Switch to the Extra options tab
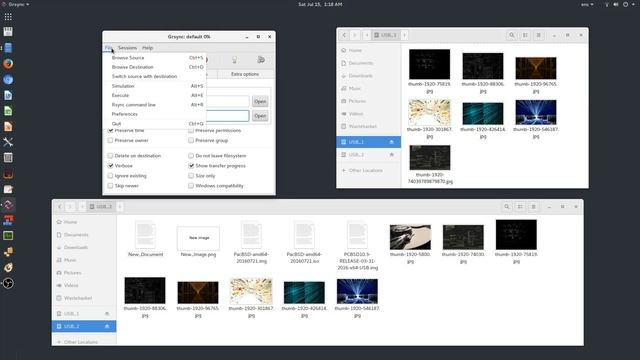640x360 pixels. (245, 74)
